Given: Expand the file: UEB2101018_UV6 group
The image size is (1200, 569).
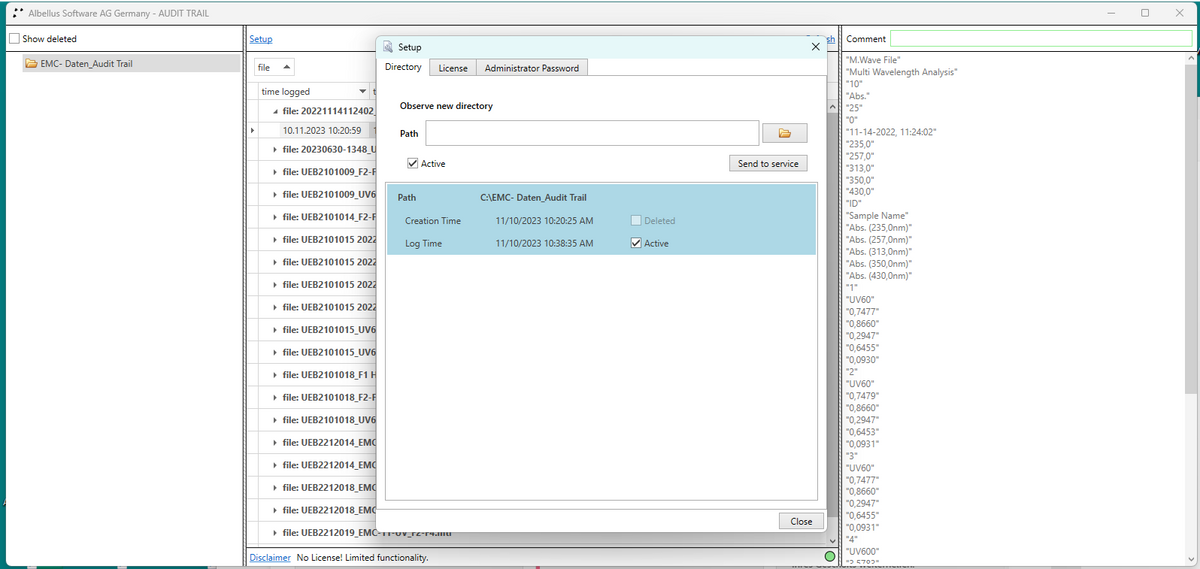Looking at the screenshot, I should point(276,420).
